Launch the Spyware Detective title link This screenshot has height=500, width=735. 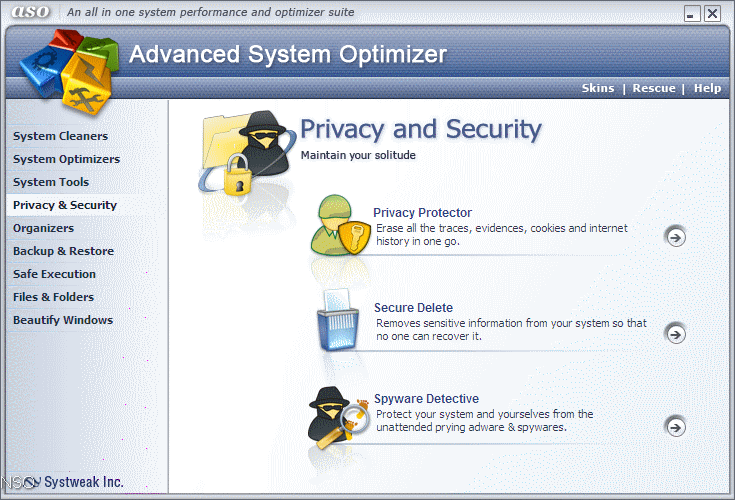coord(426,399)
